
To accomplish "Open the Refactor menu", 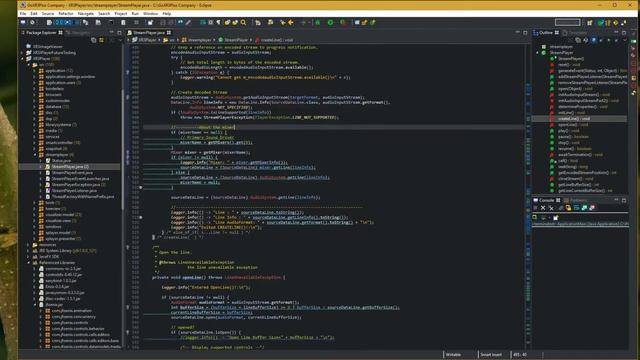I will point(66,13).
